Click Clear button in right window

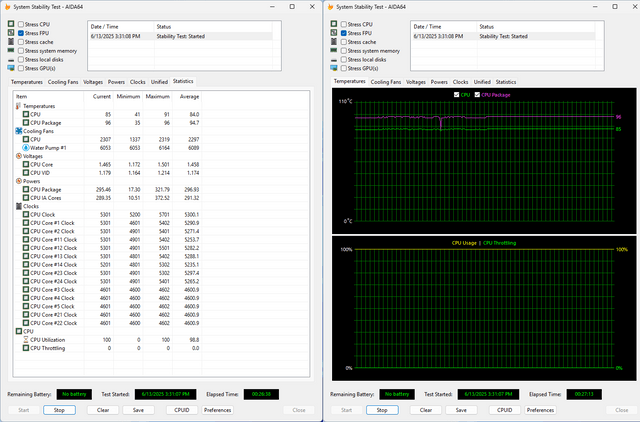[x=426, y=410]
